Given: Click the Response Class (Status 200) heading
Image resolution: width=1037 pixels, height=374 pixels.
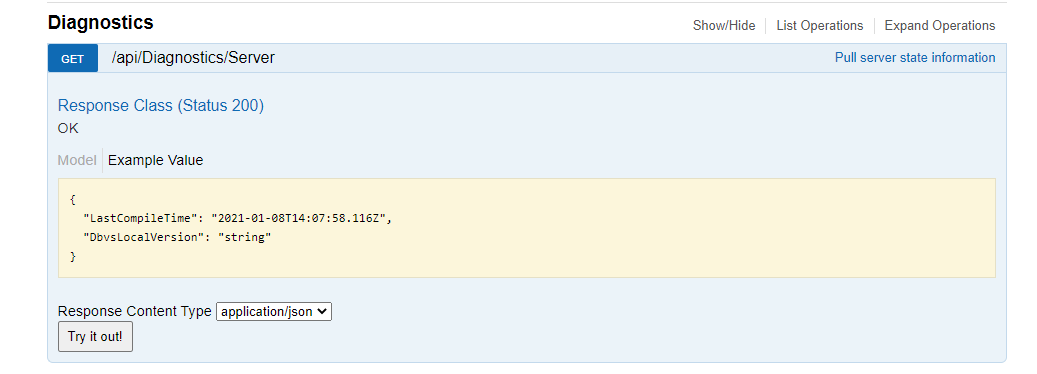Looking at the screenshot, I should (161, 106).
